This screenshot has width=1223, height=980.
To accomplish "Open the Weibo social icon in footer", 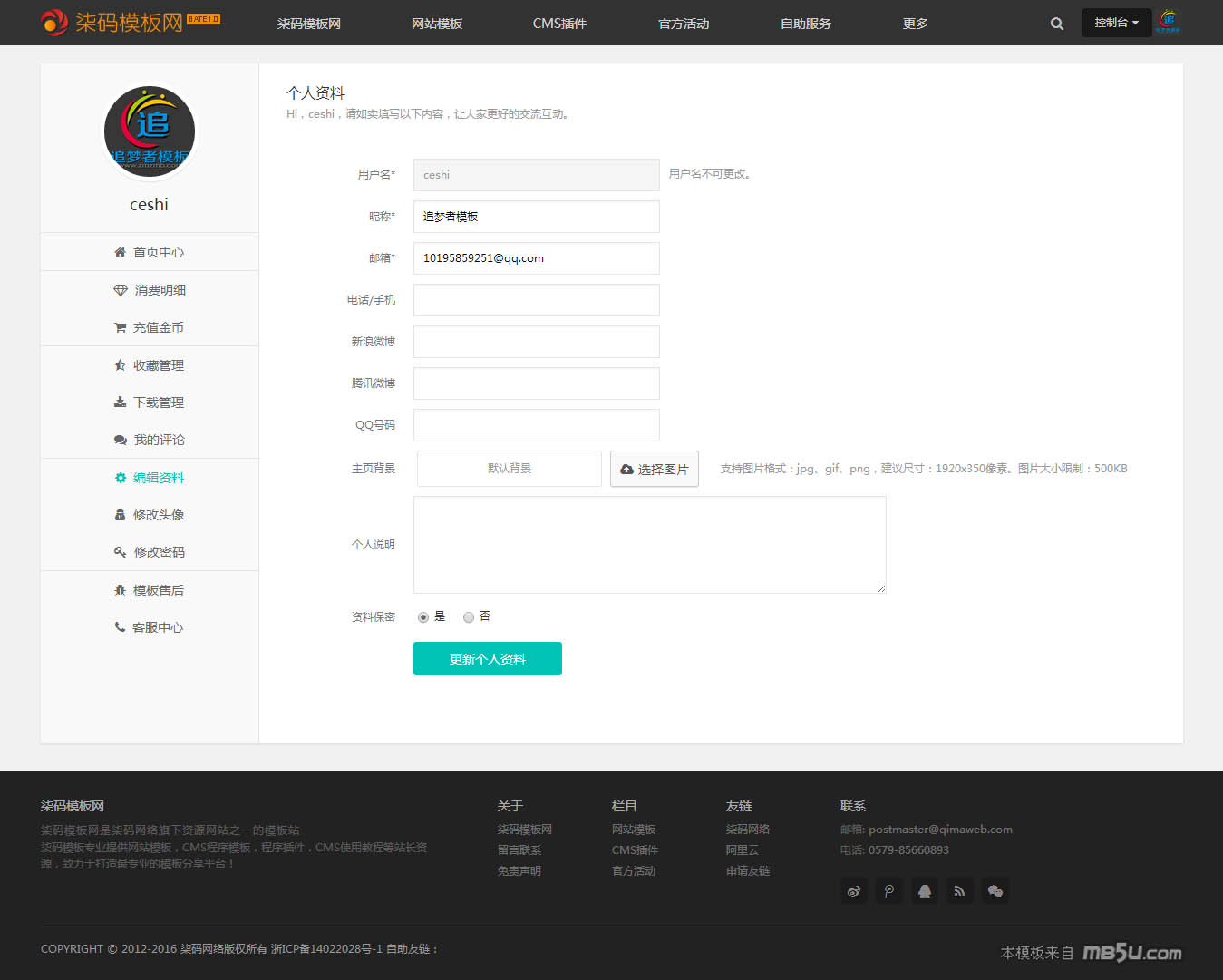I will tap(854, 891).
